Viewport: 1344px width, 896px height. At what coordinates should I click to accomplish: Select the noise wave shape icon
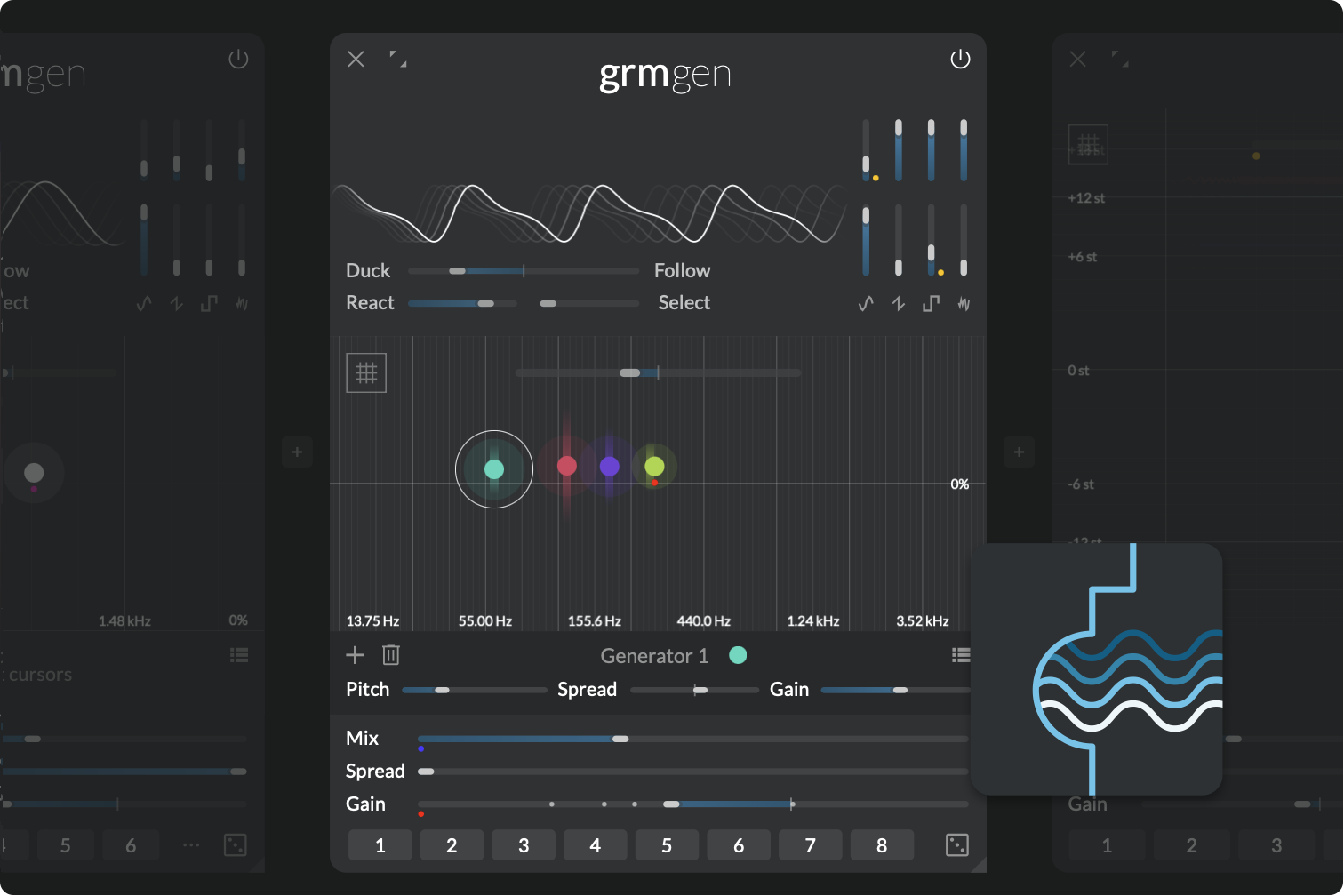tap(964, 304)
